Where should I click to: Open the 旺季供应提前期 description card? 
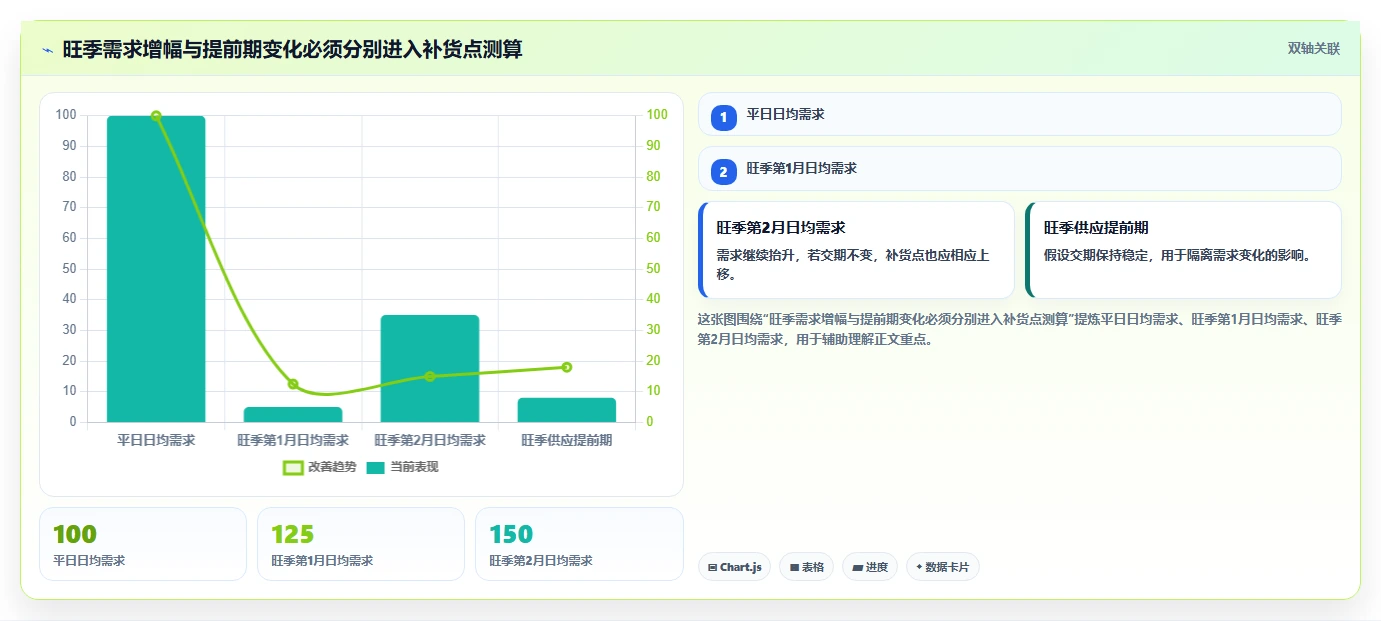[x=1183, y=250]
